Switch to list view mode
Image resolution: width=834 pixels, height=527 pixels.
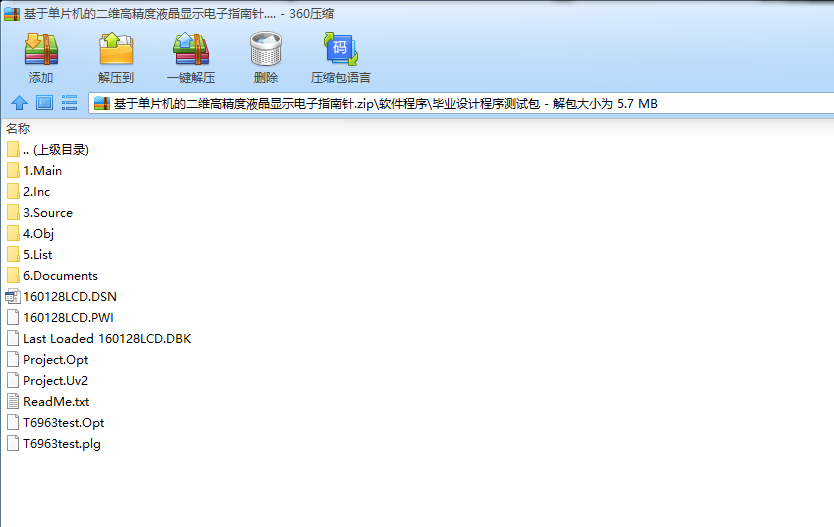coord(69,103)
